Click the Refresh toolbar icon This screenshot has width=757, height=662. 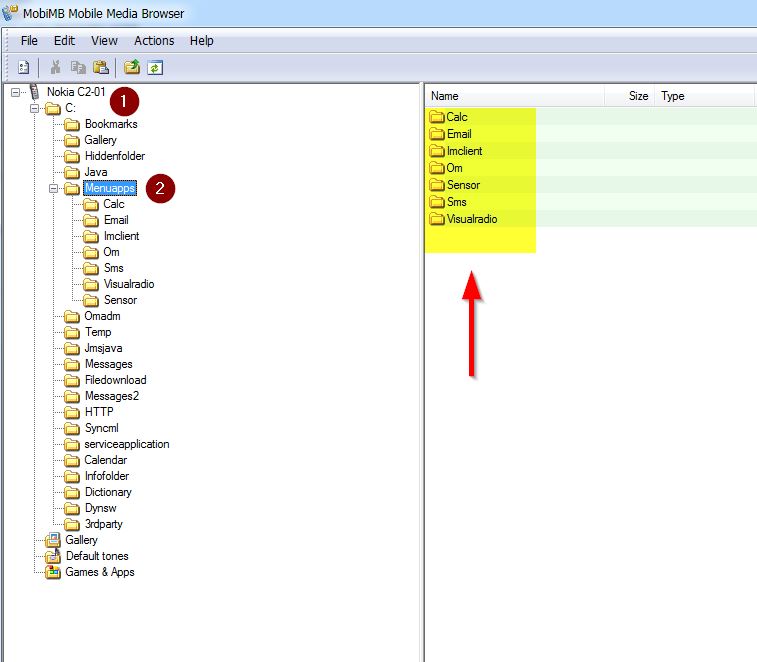(x=154, y=68)
